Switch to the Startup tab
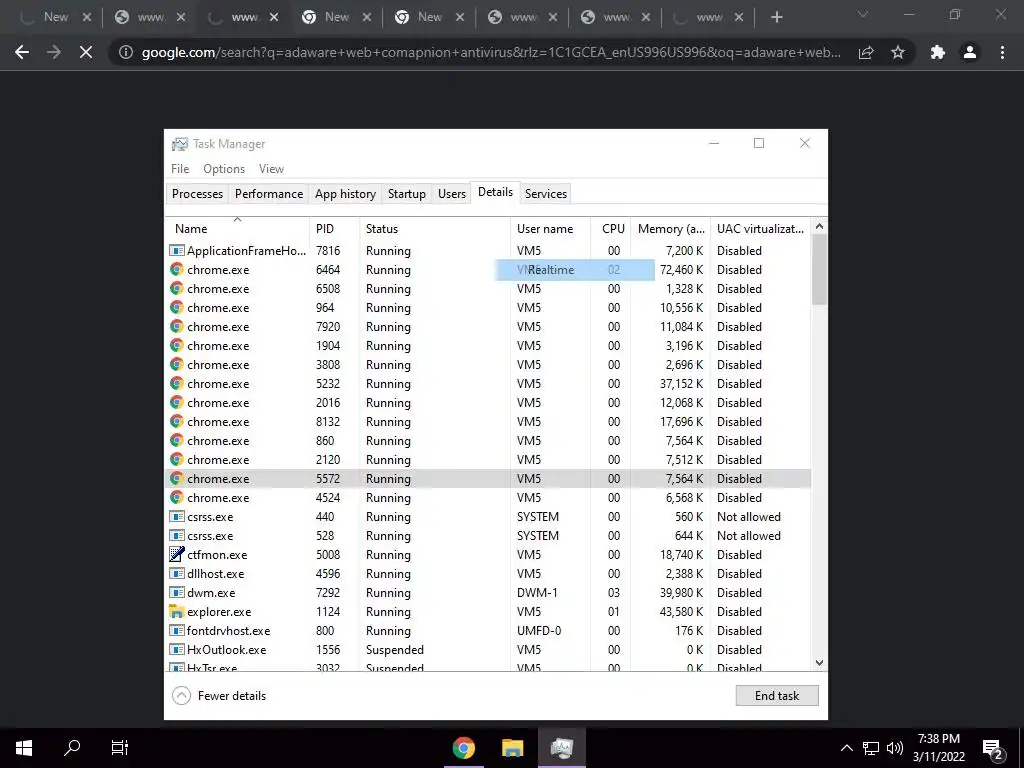Screen dimensions: 1024x768 [x=406, y=194]
